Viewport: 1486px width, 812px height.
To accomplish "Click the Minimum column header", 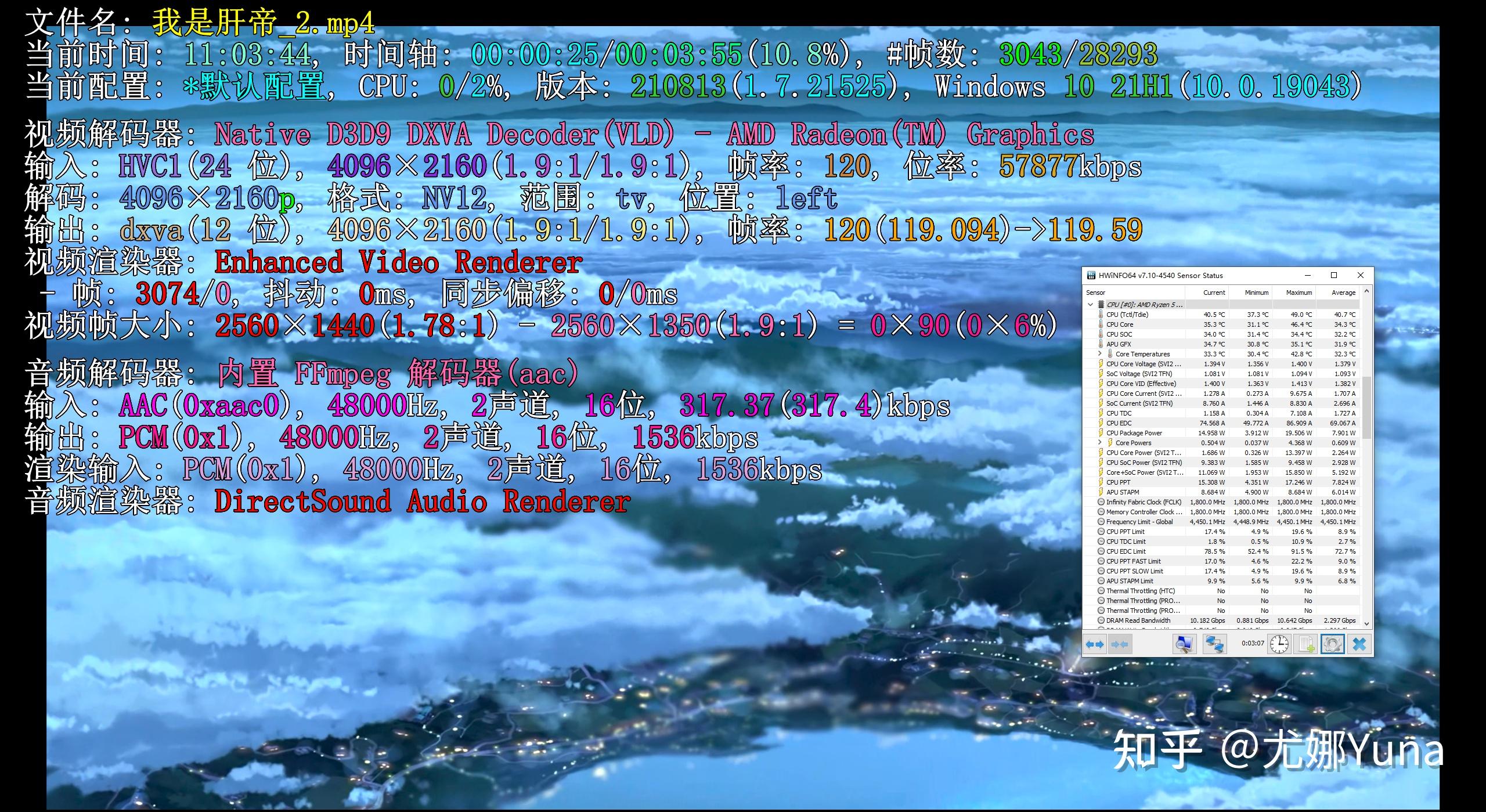I will click(x=1250, y=293).
